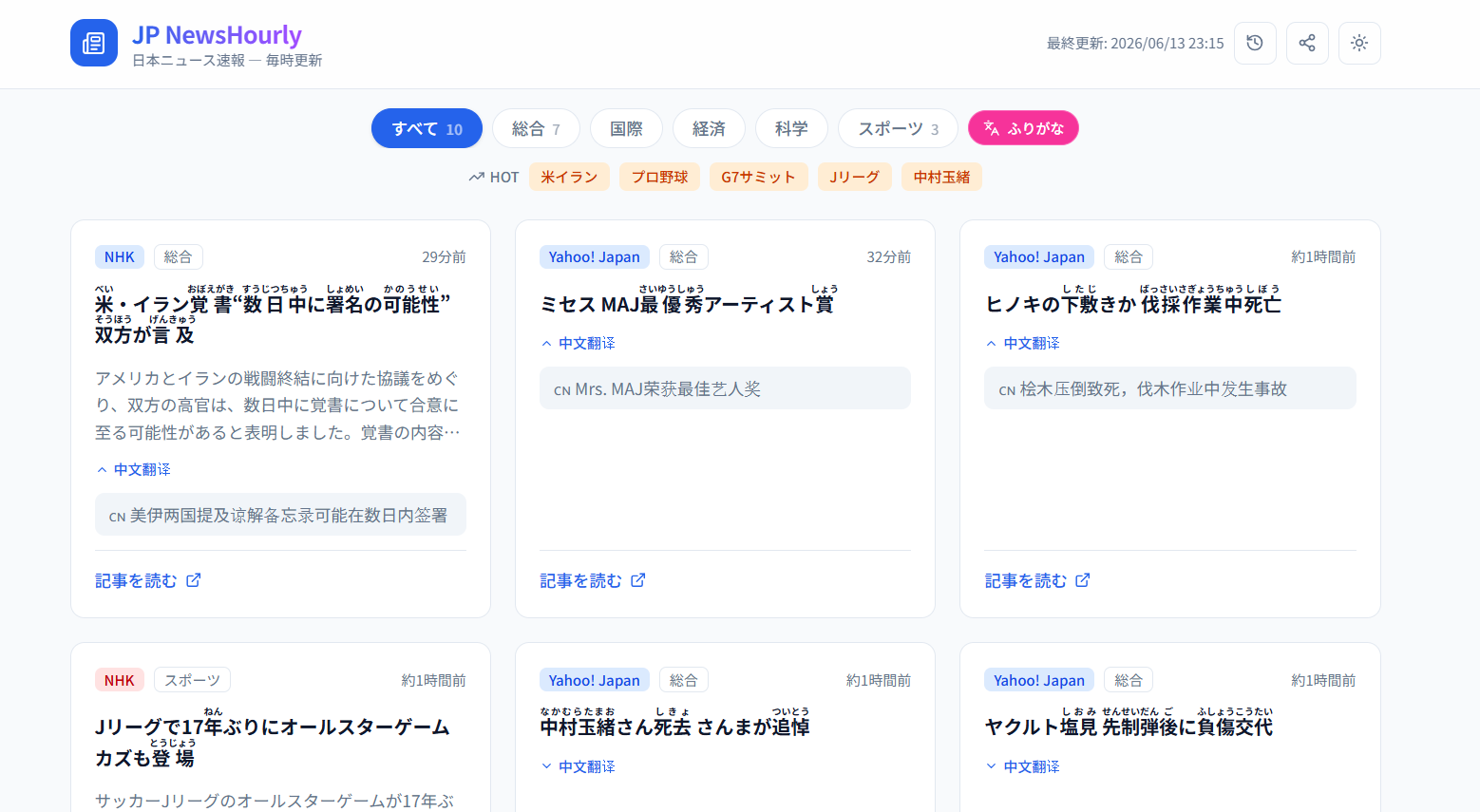Image resolution: width=1480 pixels, height=812 pixels.
Task: Click the JP NewsHourly site title
Action: [x=217, y=35]
